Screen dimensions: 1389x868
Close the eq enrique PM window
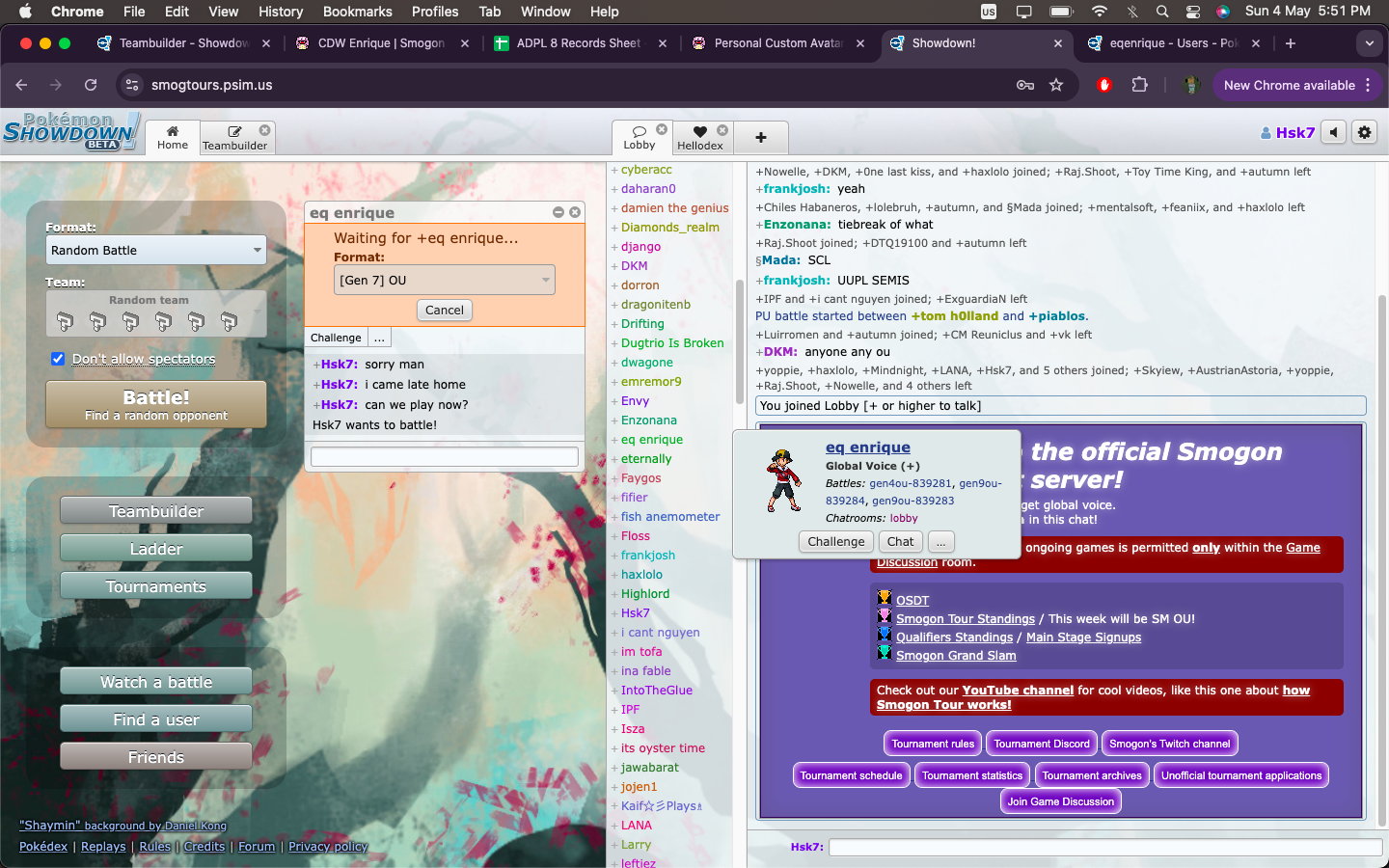[x=575, y=212]
